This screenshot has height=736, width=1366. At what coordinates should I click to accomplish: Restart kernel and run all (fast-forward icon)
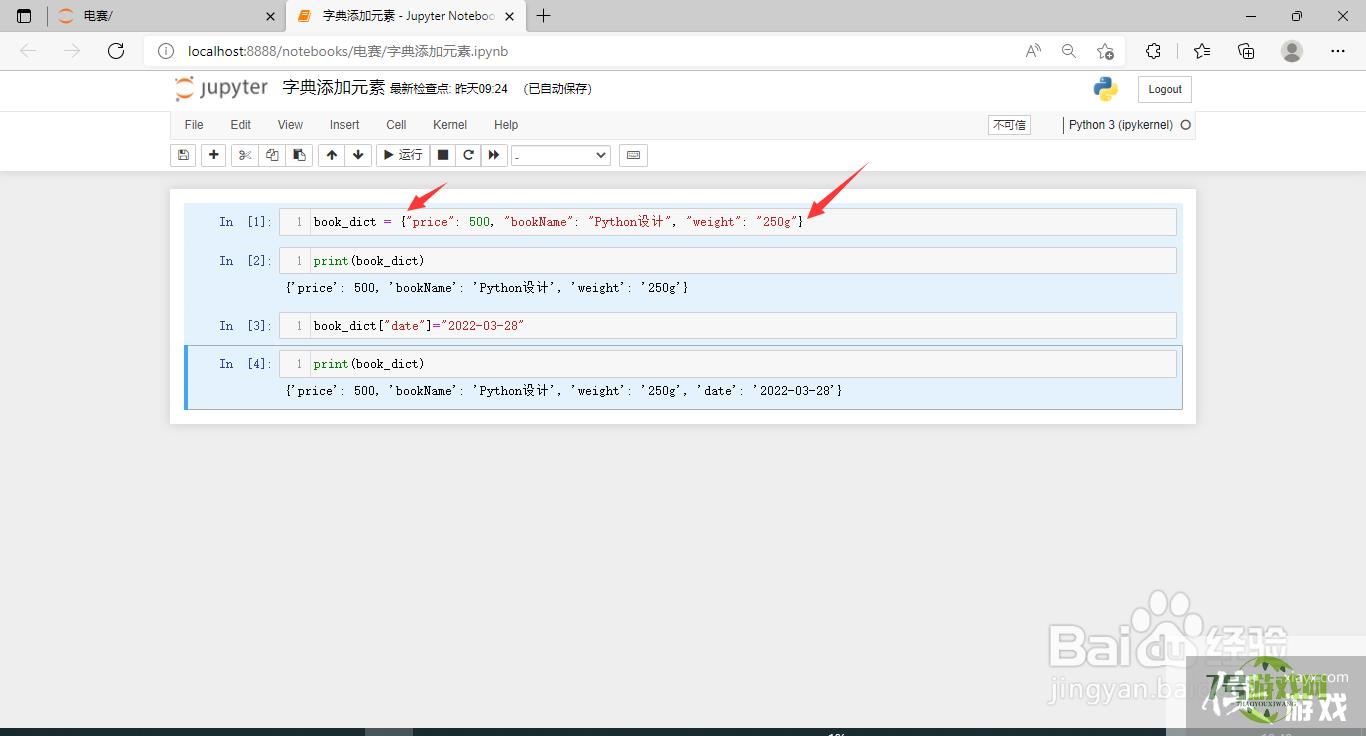click(x=494, y=155)
